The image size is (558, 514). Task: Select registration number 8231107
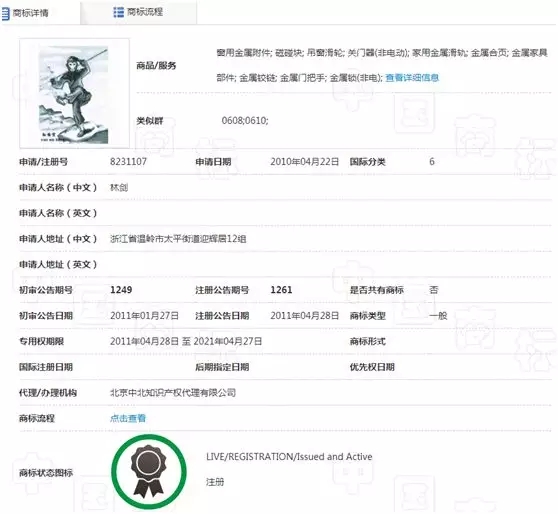(128, 162)
